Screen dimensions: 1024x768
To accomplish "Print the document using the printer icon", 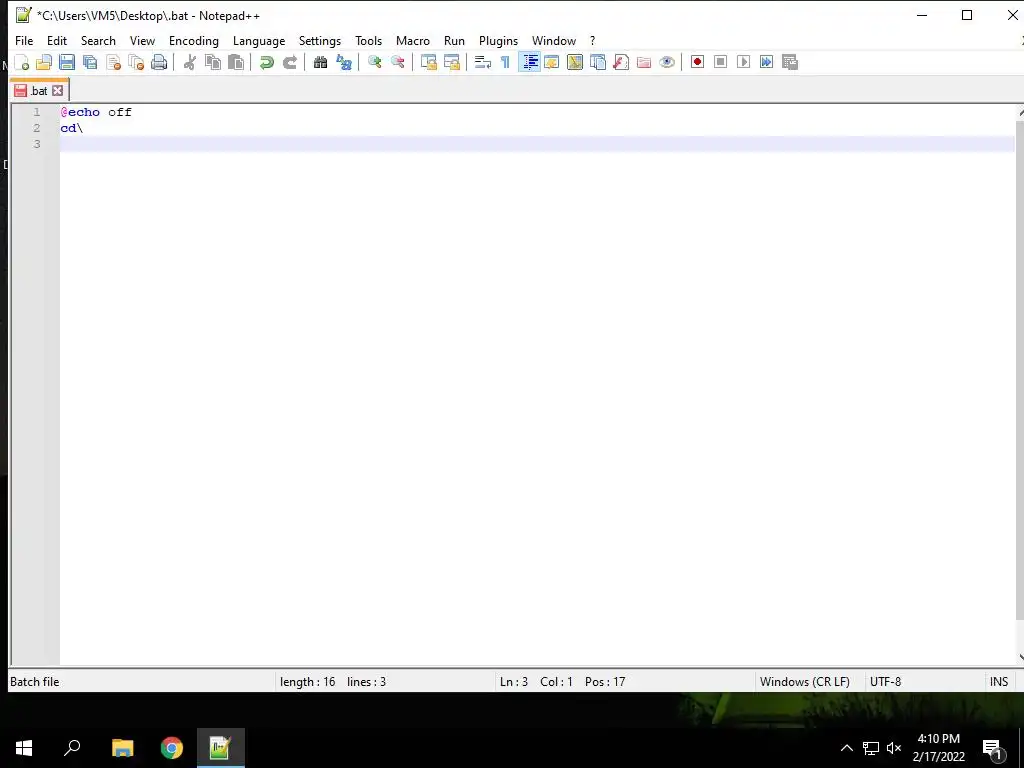I will [159, 62].
